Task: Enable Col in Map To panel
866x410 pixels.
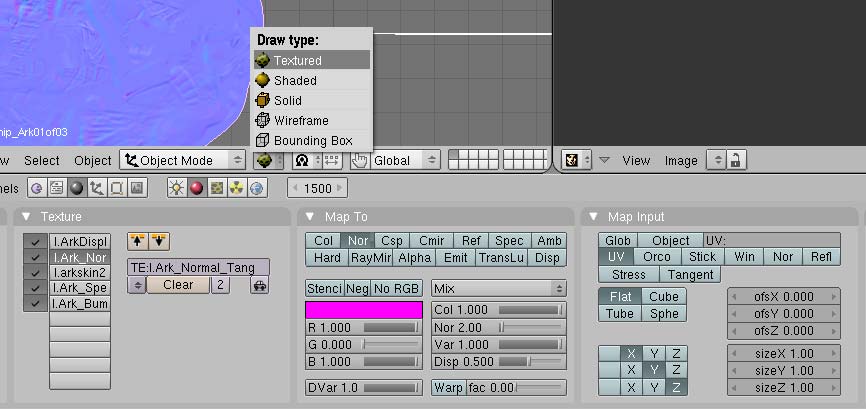Action: [x=323, y=241]
